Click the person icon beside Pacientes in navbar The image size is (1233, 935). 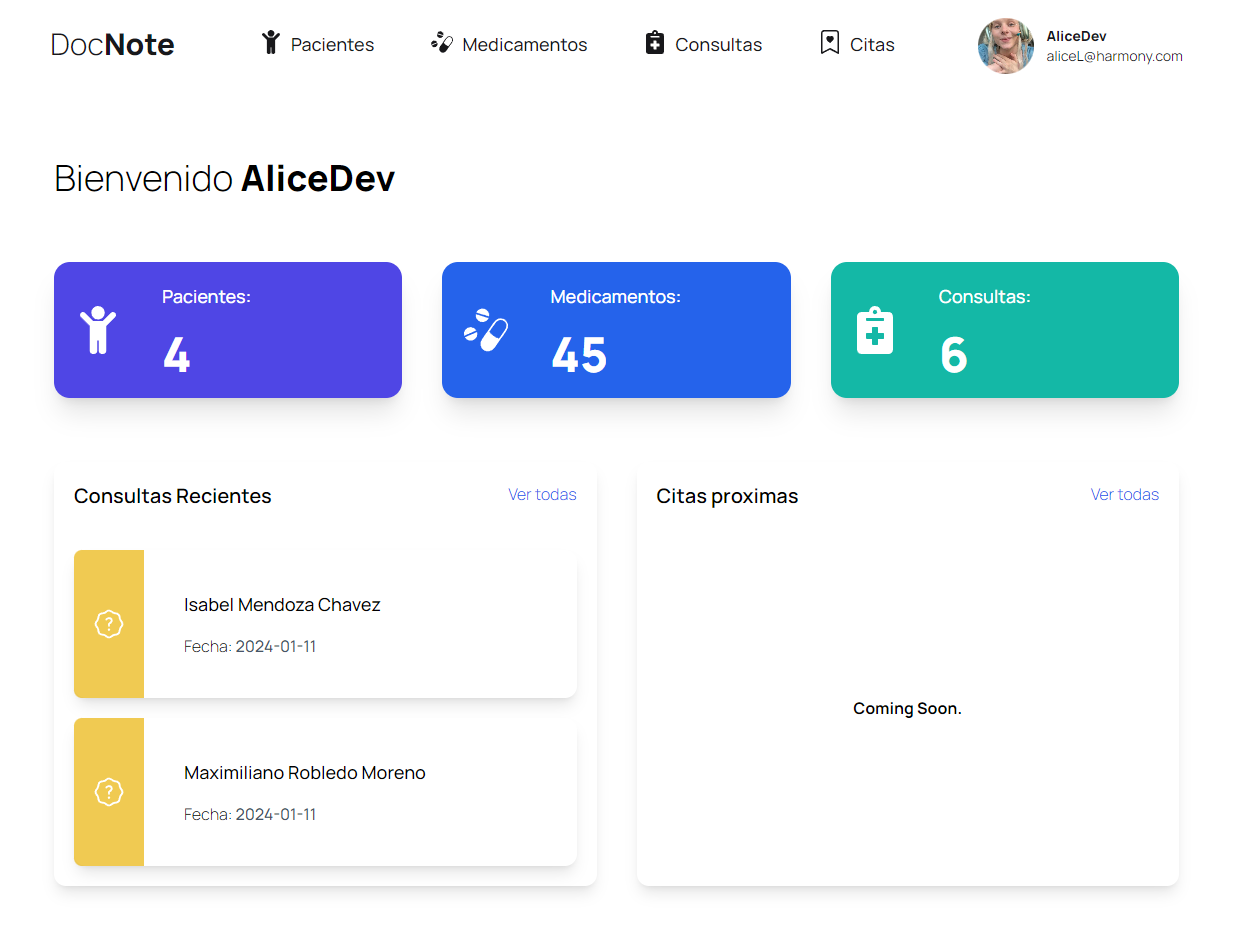click(270, 42)
